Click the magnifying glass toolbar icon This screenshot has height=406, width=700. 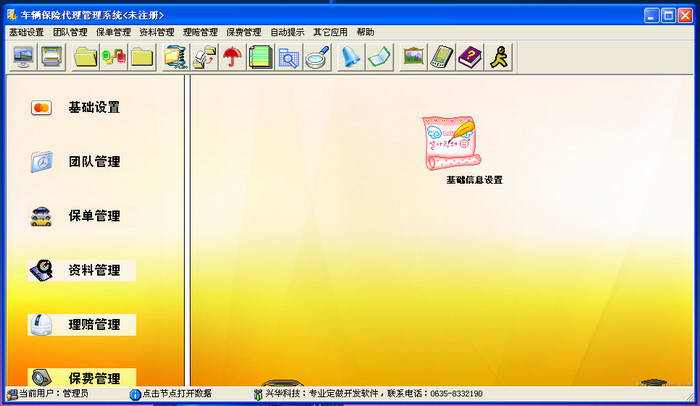317,57
